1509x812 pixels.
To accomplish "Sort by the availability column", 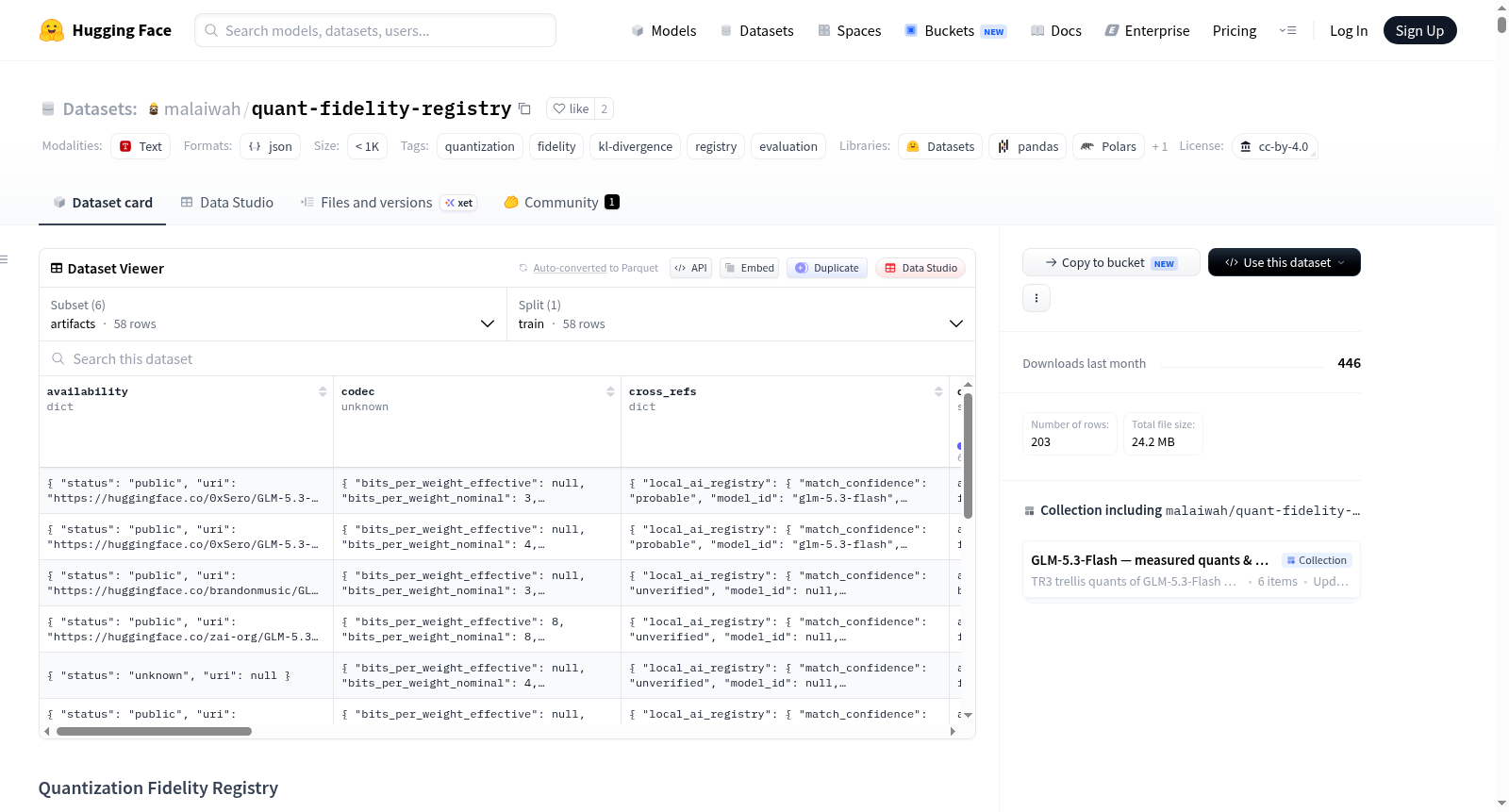I will pyautogui.click(x=323, y=391).
